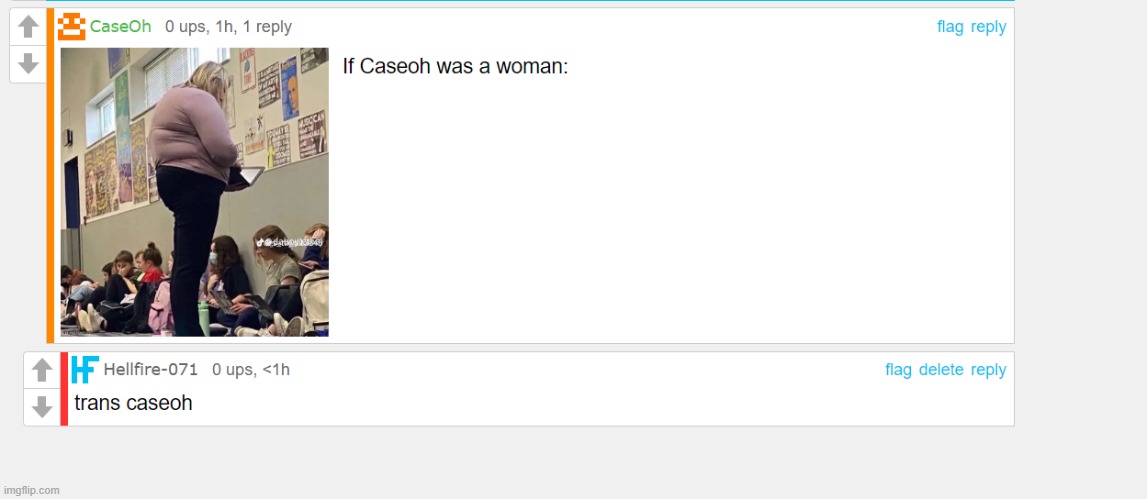Open the image in CaseOh's comment

[x=195, y=192]
